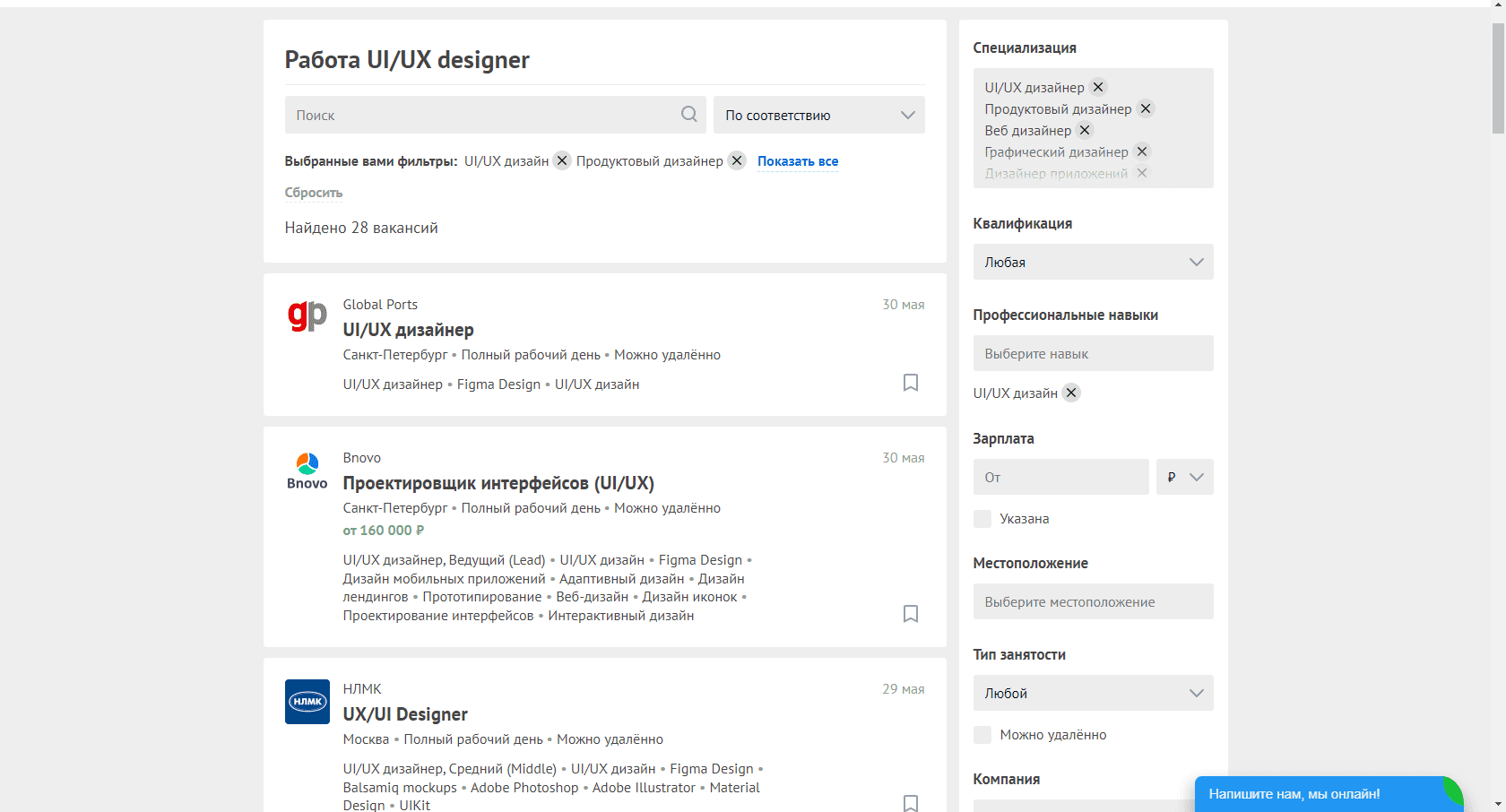Open Проектировщик интерфейсов (UI/UX) vacancy
This screenshot has width=1506, height=812.
pos(498,483)
